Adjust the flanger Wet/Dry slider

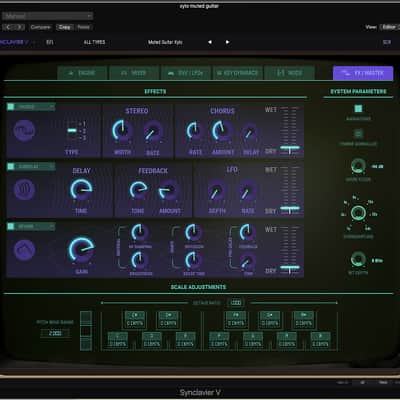point(289,148)
